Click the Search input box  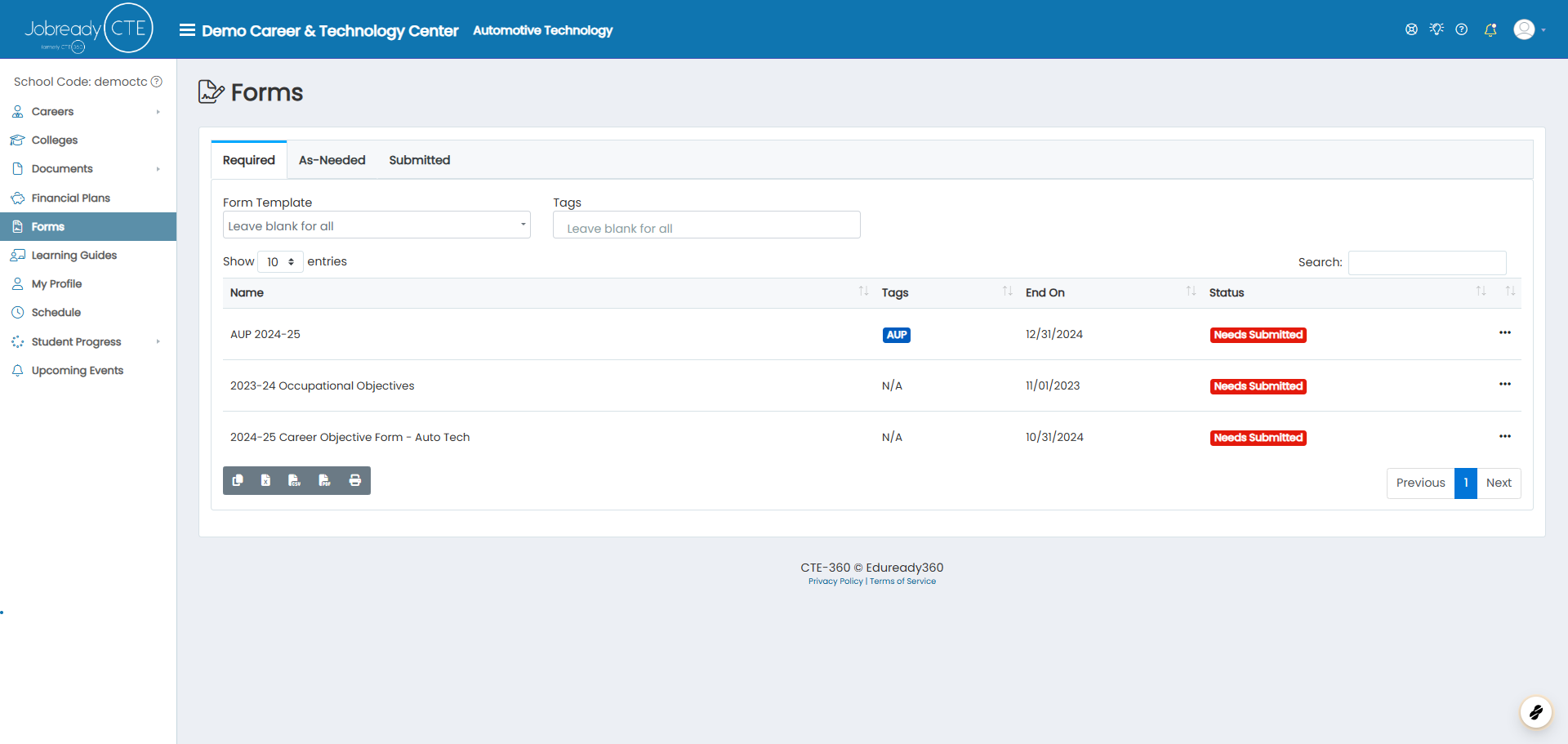[x=1427, y=262]
